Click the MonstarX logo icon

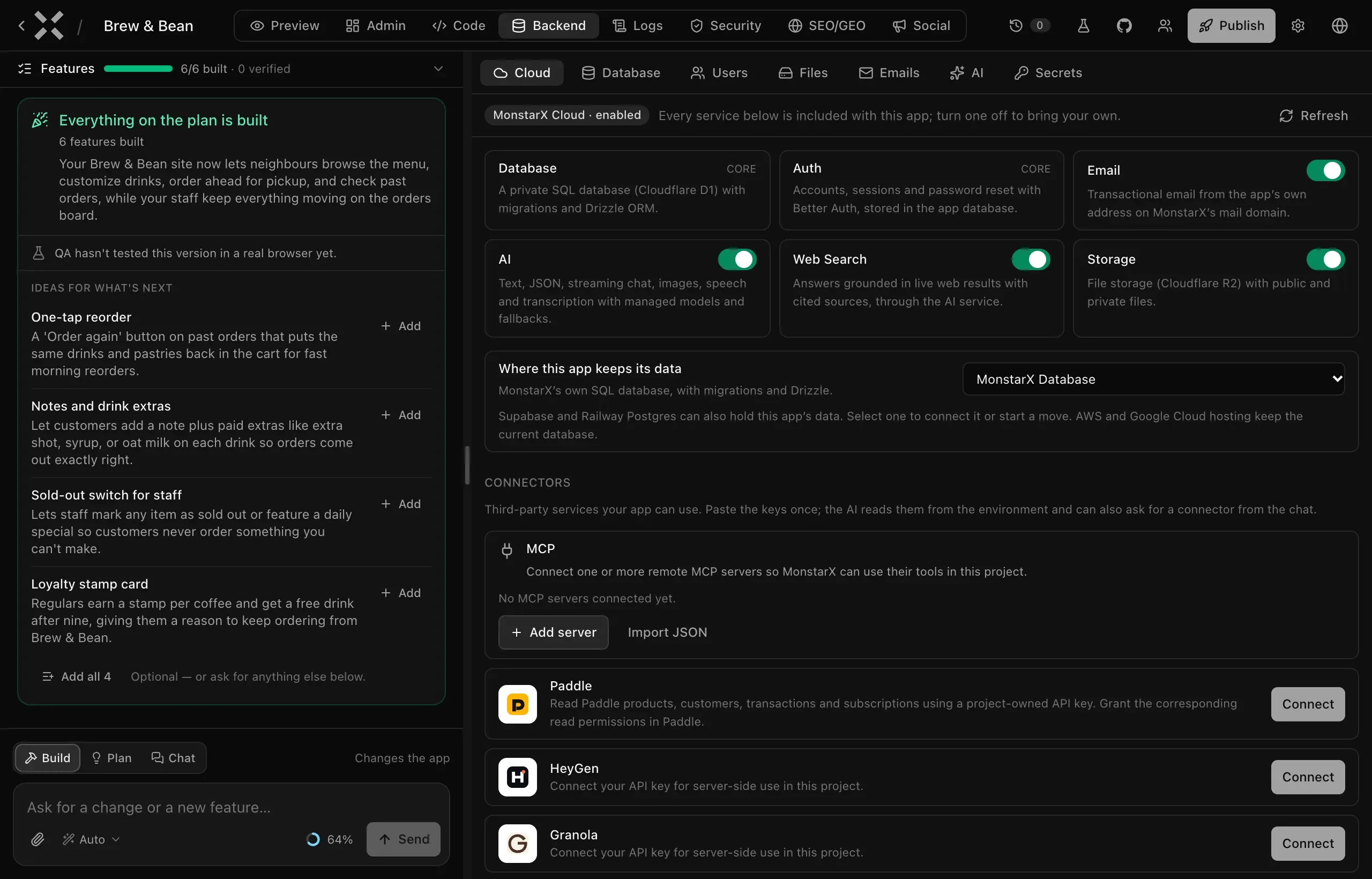point(49,26)
